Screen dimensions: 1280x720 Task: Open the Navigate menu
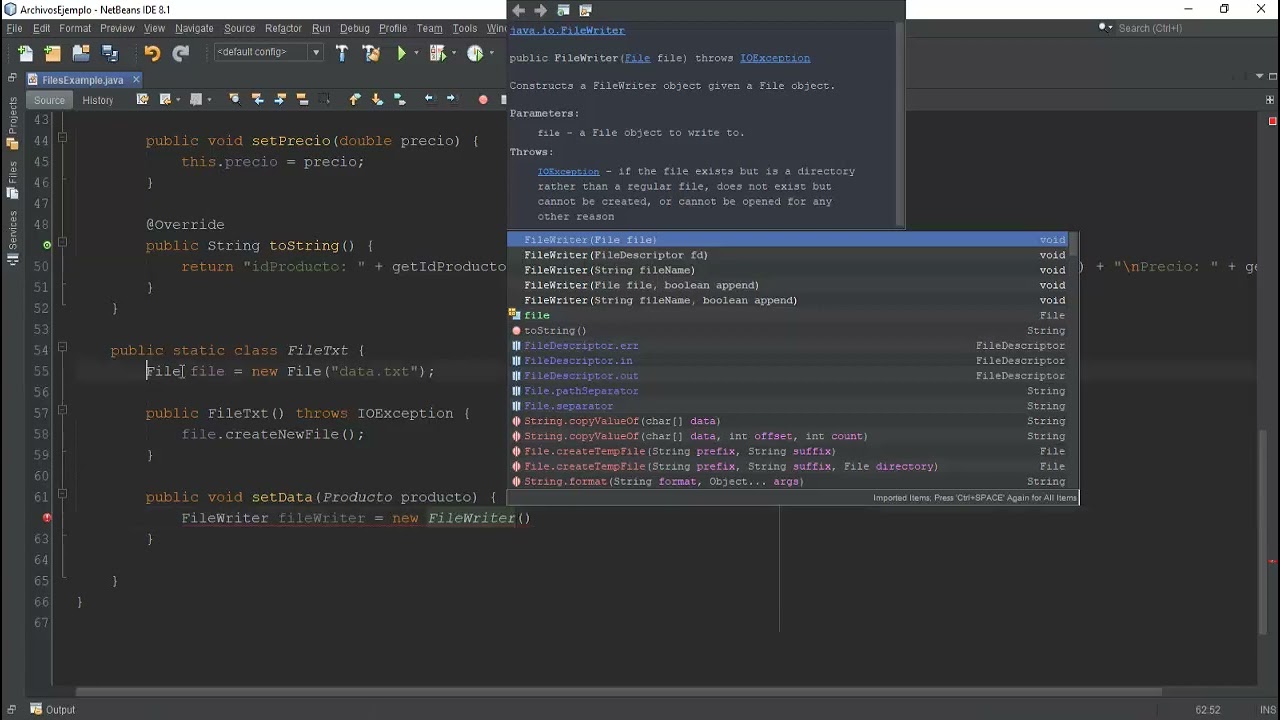point(194,29)
